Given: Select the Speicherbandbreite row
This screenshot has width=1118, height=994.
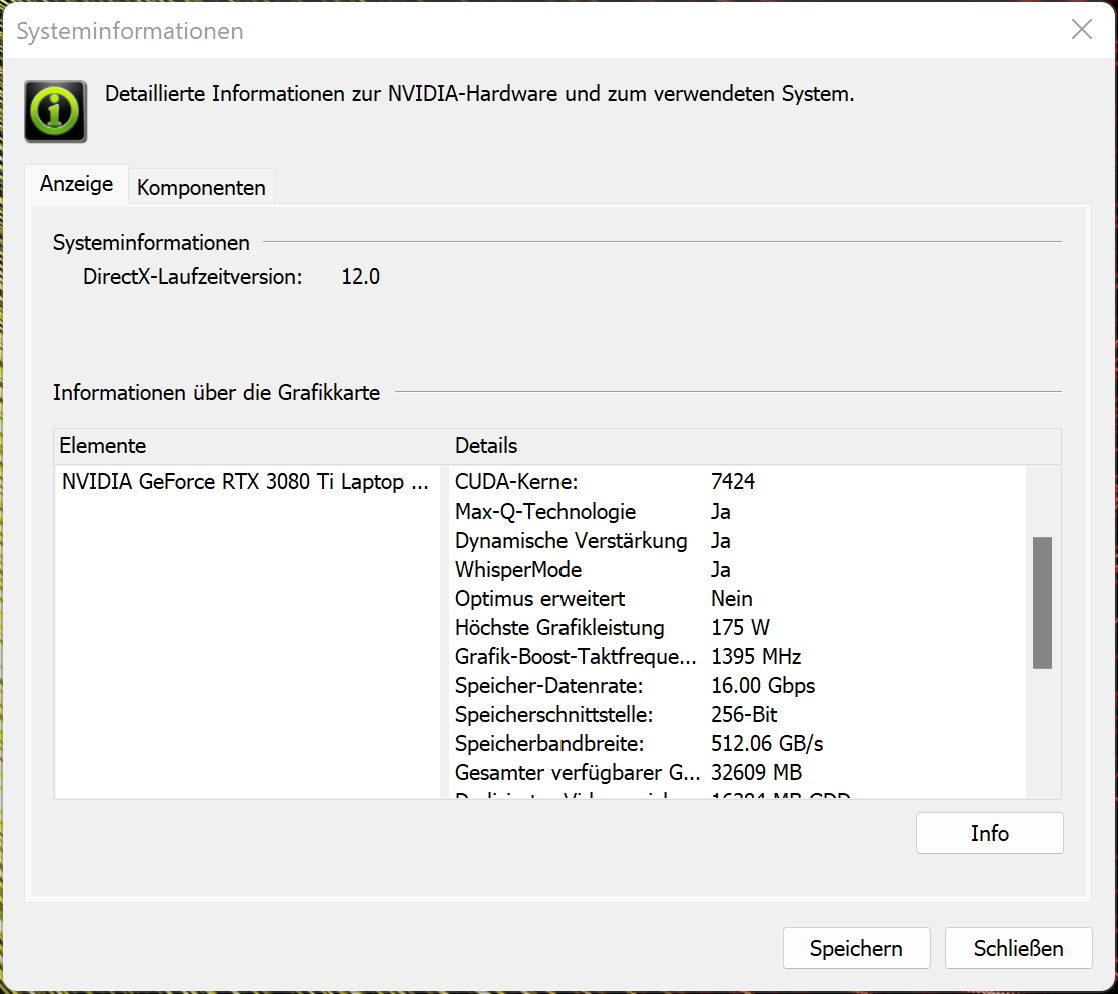Looking at the screenshot, I should point(738,744).
